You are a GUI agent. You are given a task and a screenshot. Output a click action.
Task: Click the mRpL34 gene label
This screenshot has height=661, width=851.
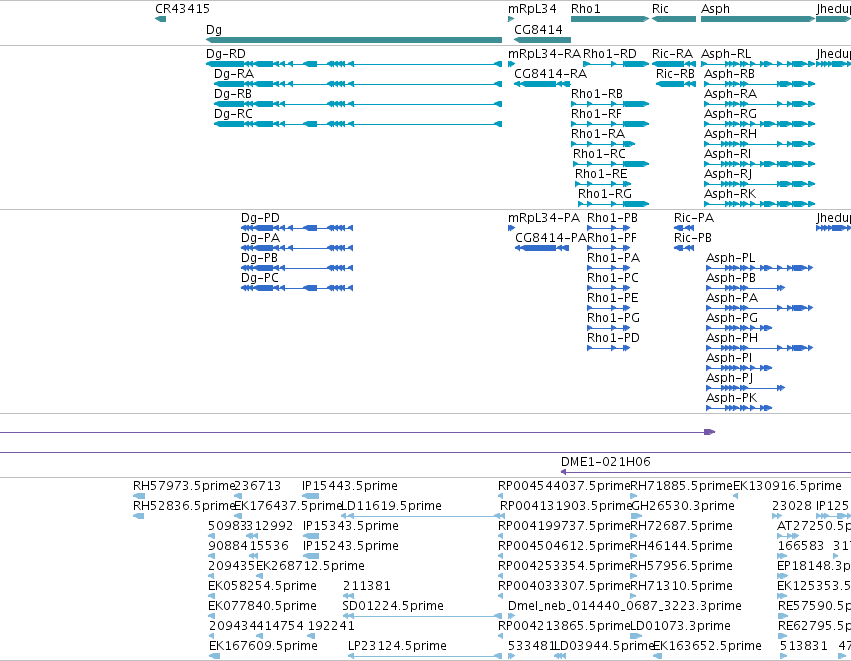(532, 9)
